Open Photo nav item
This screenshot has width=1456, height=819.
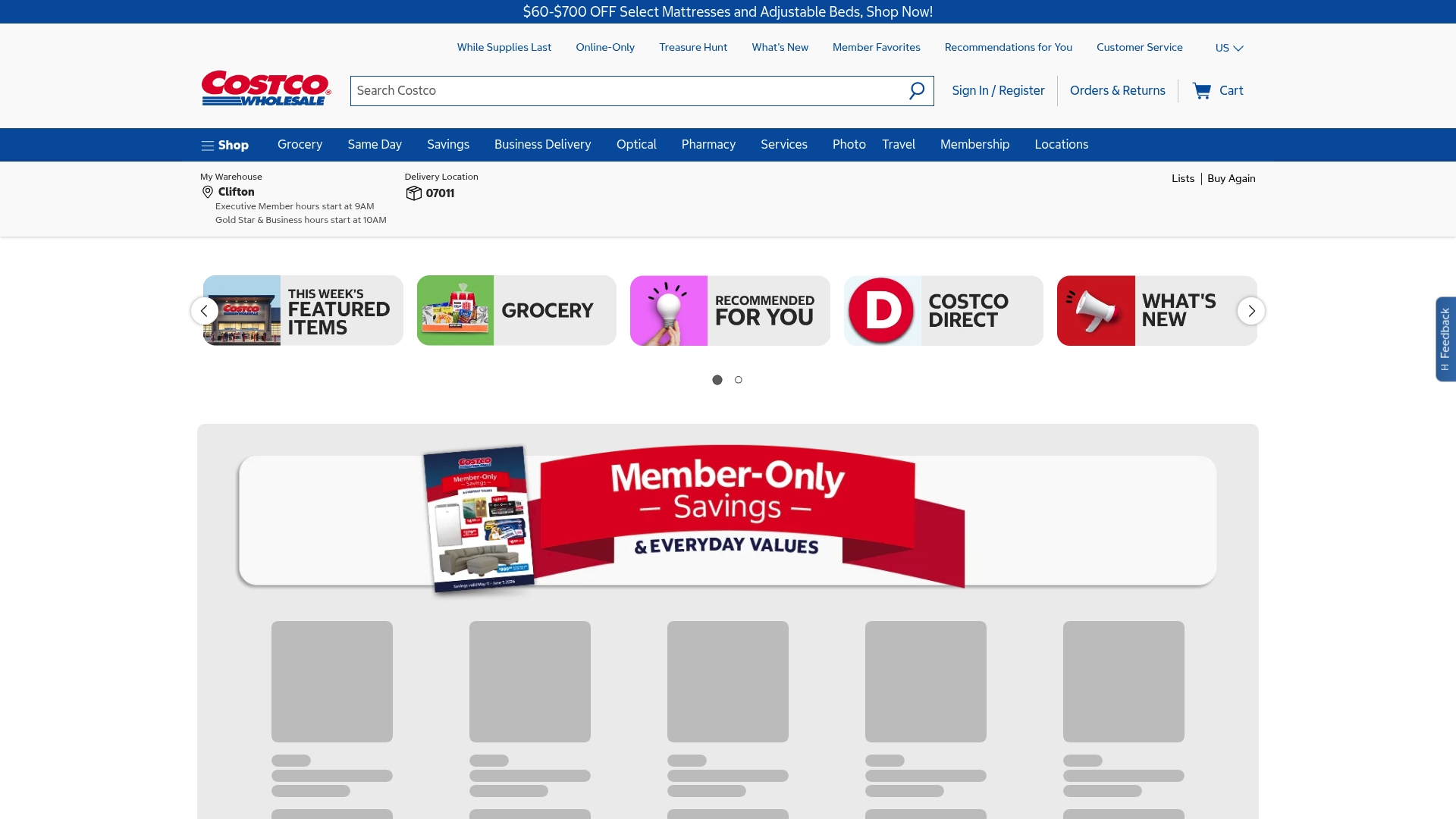point(849,145)
